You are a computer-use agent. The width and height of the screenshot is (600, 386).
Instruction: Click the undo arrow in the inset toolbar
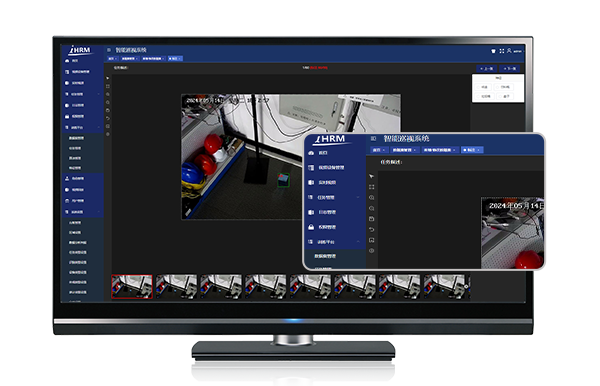tap(371, 230)
